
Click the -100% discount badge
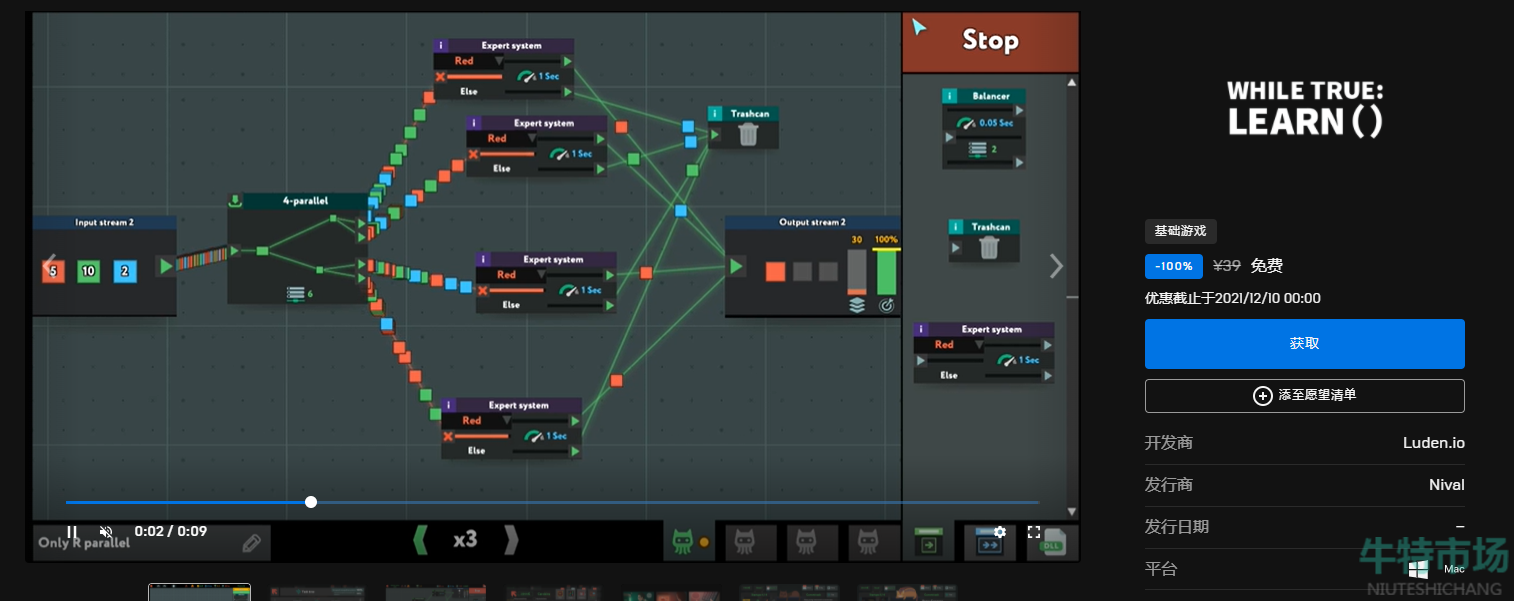click(1174, 266)
